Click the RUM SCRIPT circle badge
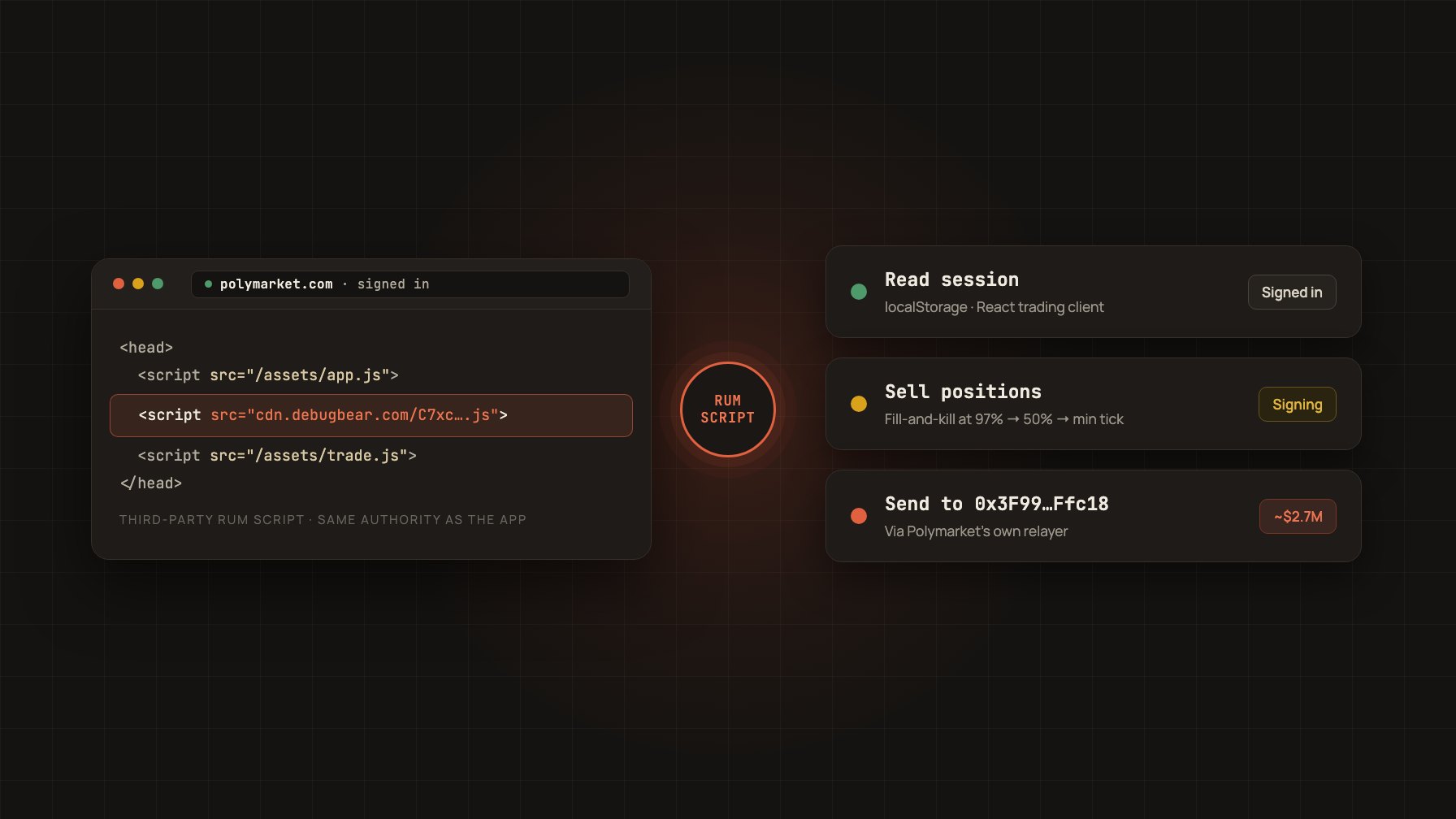1456x819 pixels. coord(728,409)
